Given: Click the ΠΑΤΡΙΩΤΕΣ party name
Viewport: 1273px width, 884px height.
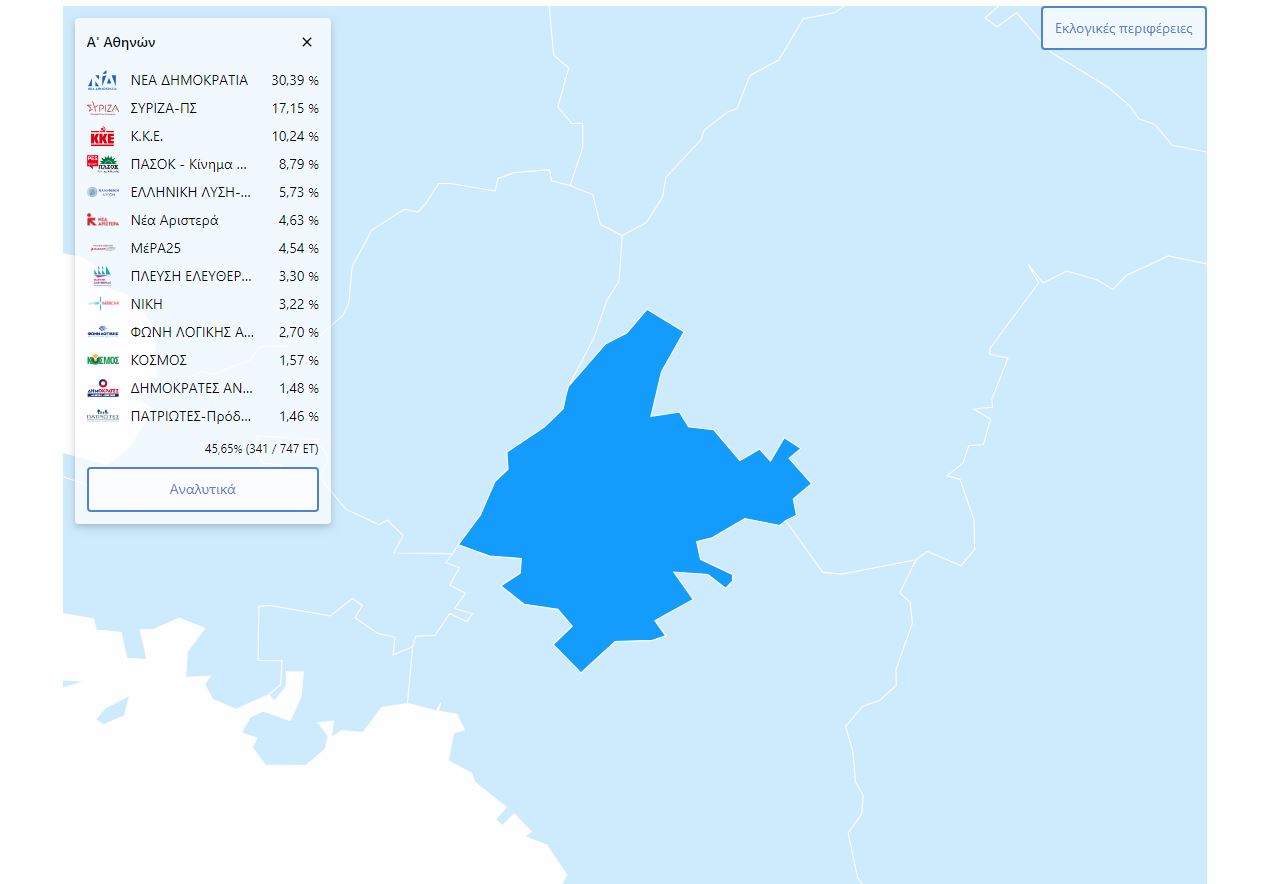Looking at the screenshot, I should [191, 416].
